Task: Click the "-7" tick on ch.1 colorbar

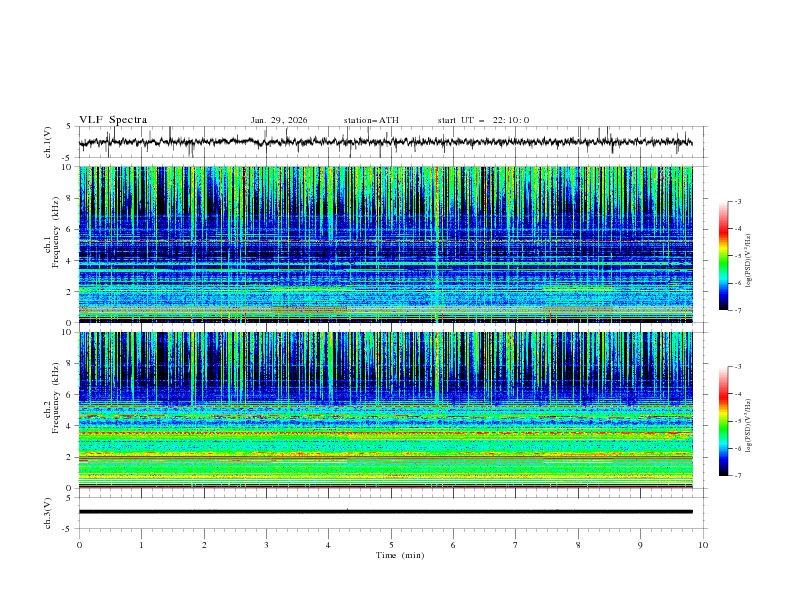Action: click(x=738, y=310)
